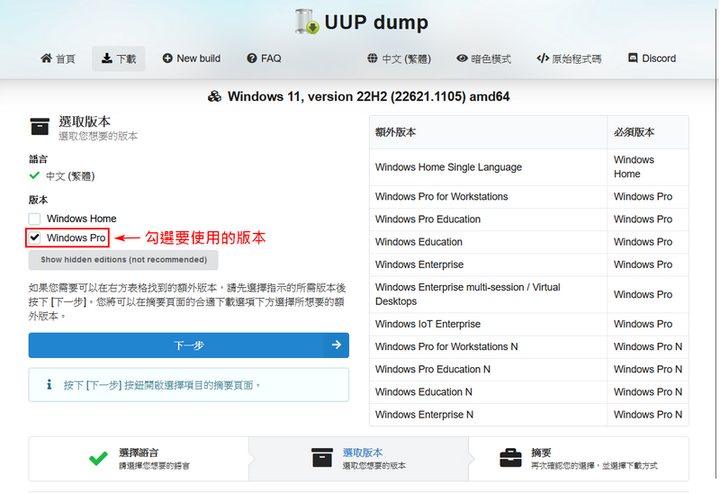
Task: Select the 選取版本 step label
Action: (363, 453)
